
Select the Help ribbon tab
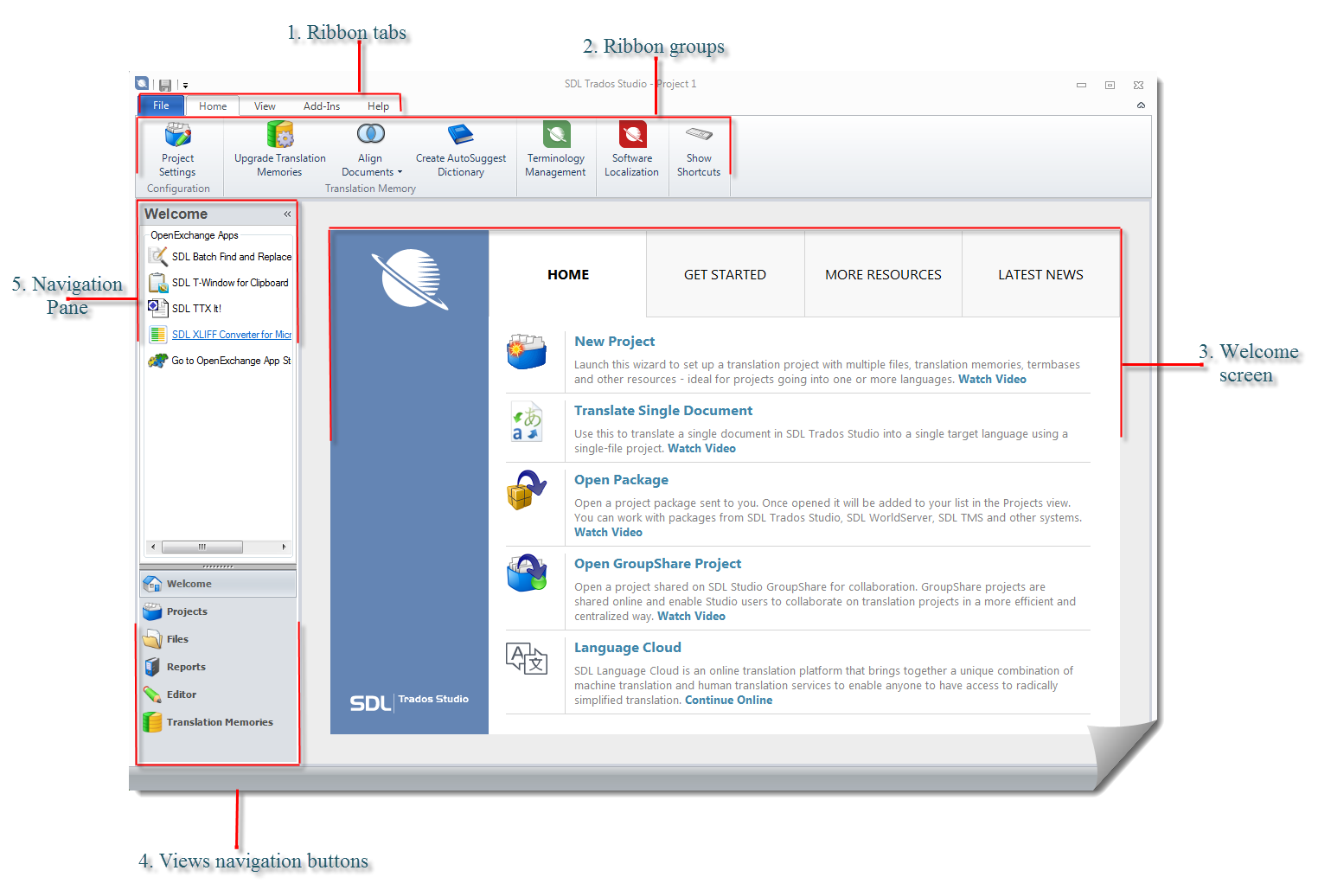[378, 106]
